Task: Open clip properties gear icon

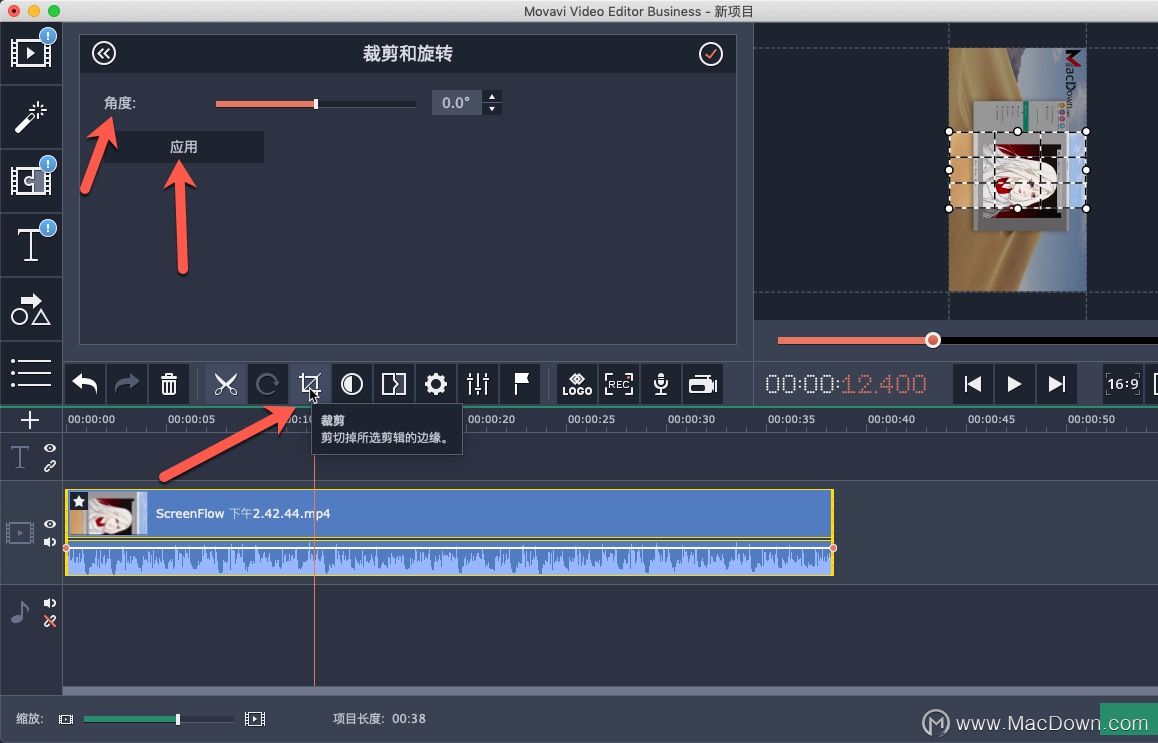Action: point(436,384)
